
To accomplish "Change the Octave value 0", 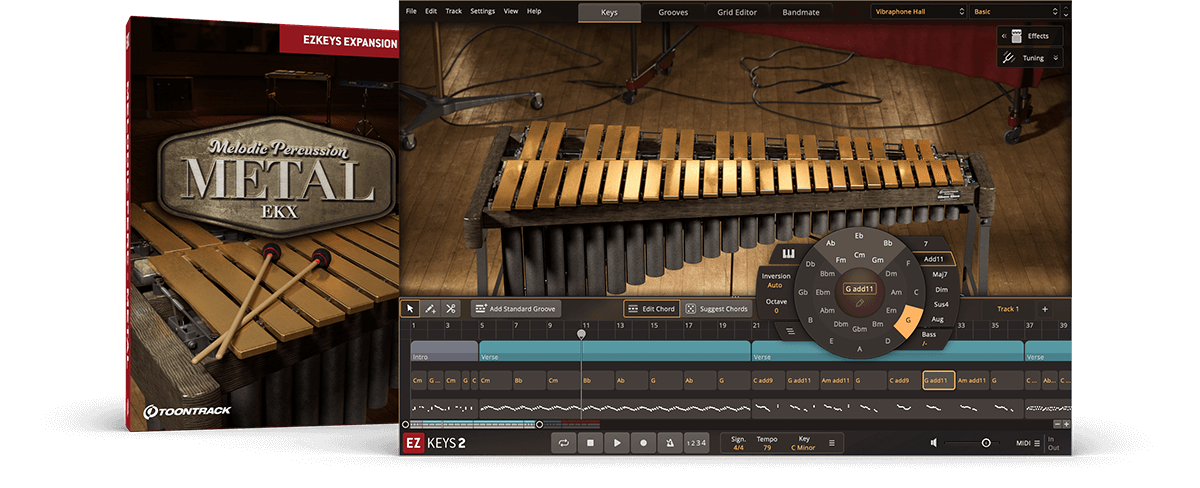I will (776, 306).
